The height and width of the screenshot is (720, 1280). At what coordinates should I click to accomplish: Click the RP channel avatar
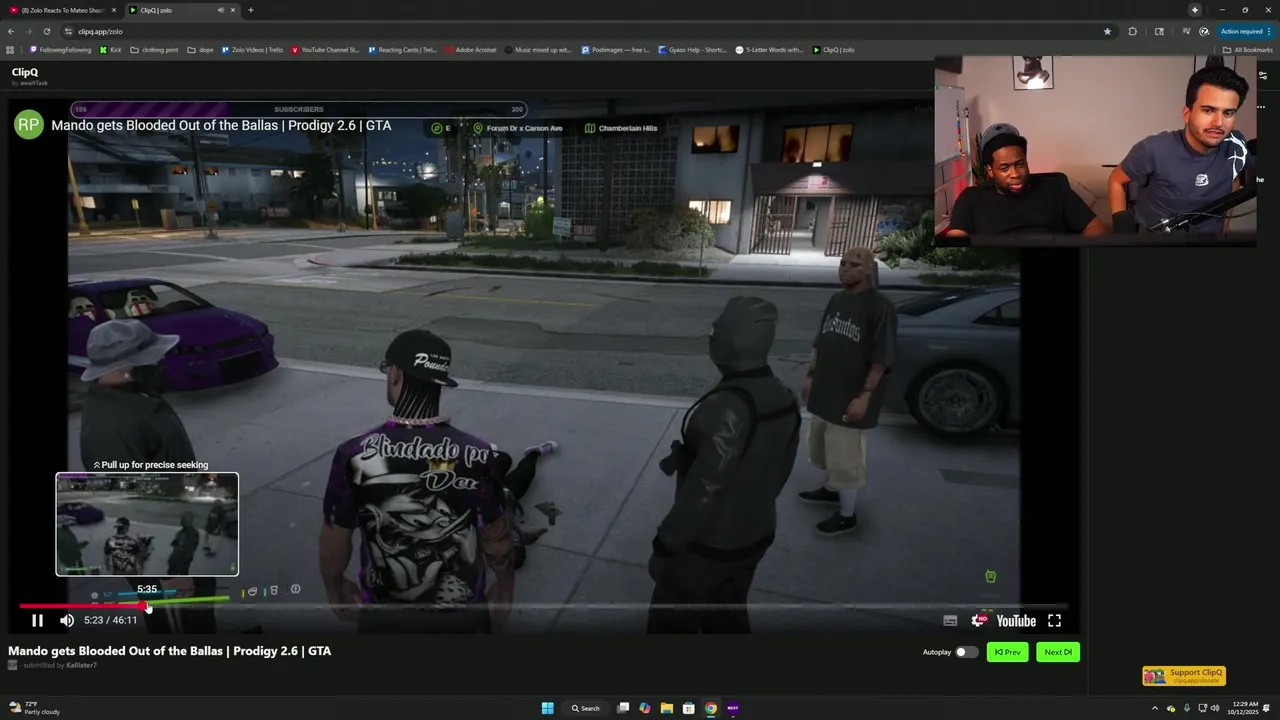pos(28,125)
